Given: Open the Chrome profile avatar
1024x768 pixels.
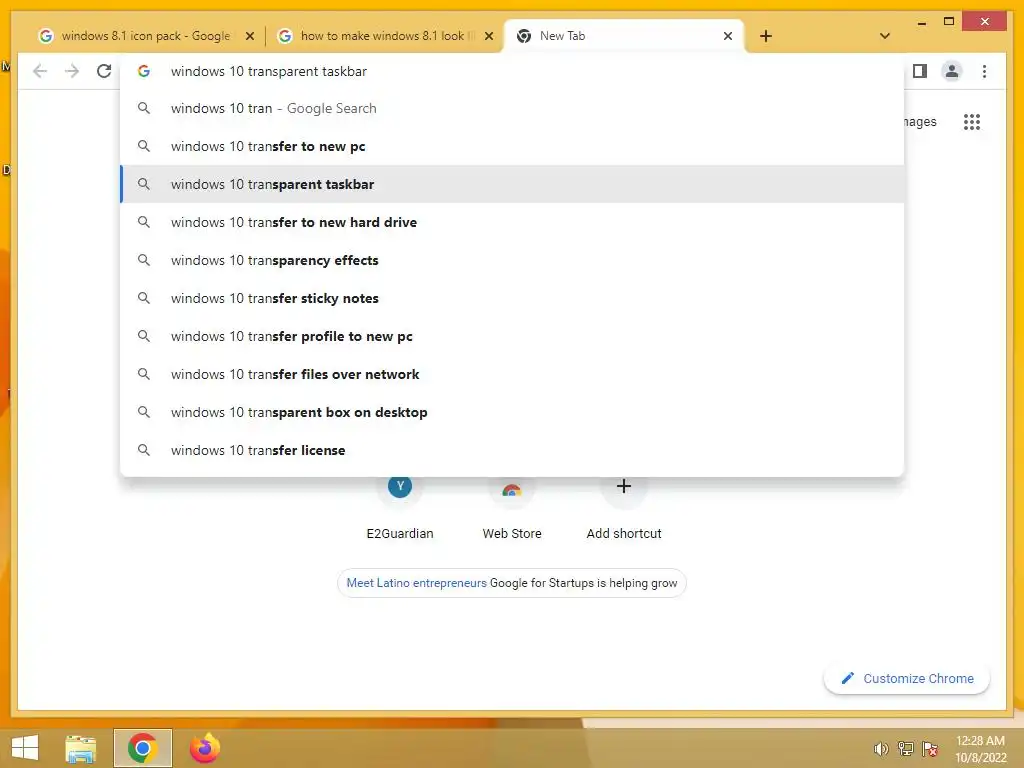Looking at the screenshot, I should pos(952,71).
